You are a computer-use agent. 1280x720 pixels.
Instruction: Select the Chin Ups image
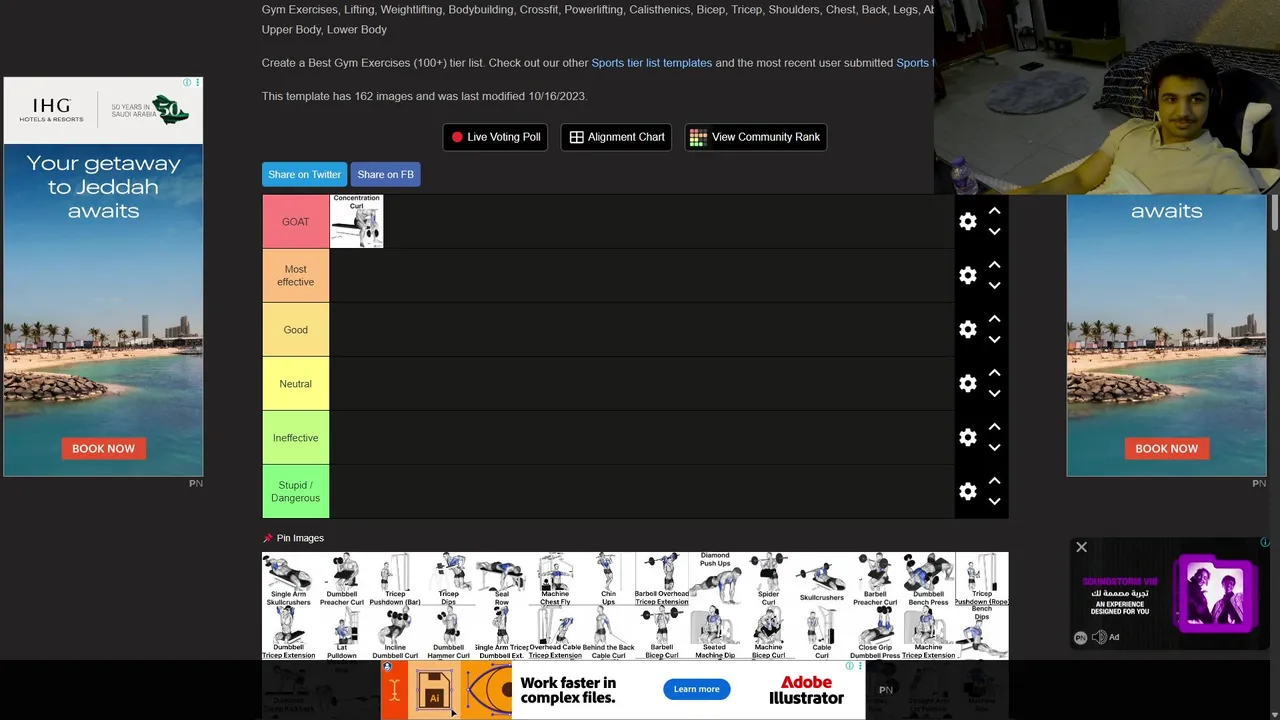pyautogui.click(x=608, y=579)
